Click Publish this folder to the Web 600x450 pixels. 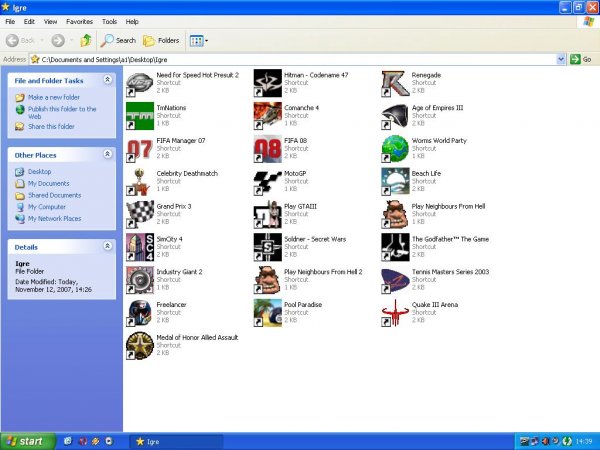tap(62, 112)
